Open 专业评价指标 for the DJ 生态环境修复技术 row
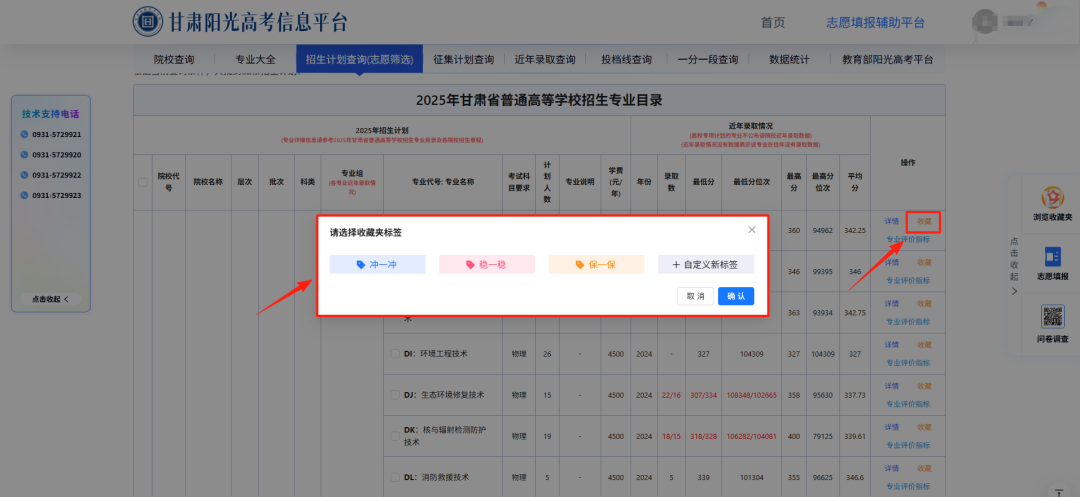Image resolution: width=1080 pixels, height=497 pixels. pos(908,403)
